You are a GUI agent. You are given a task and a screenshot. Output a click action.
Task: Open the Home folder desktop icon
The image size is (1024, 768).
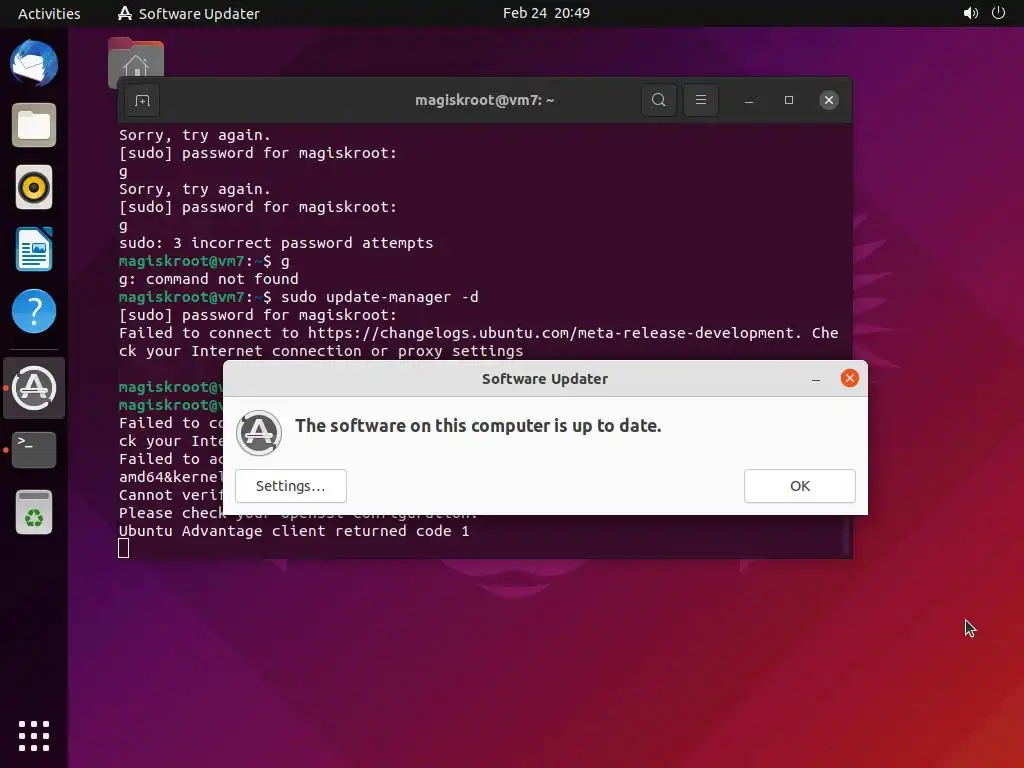(136, 61)
